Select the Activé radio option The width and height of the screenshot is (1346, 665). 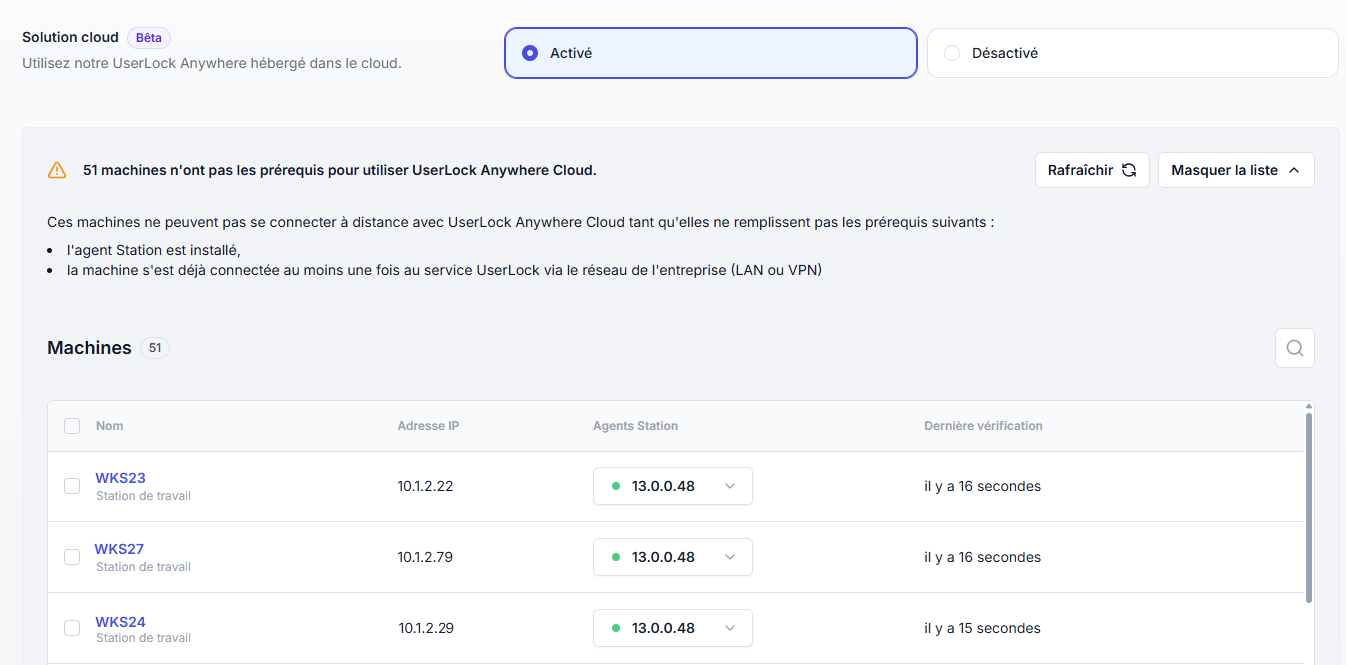[x=530, y=53]
